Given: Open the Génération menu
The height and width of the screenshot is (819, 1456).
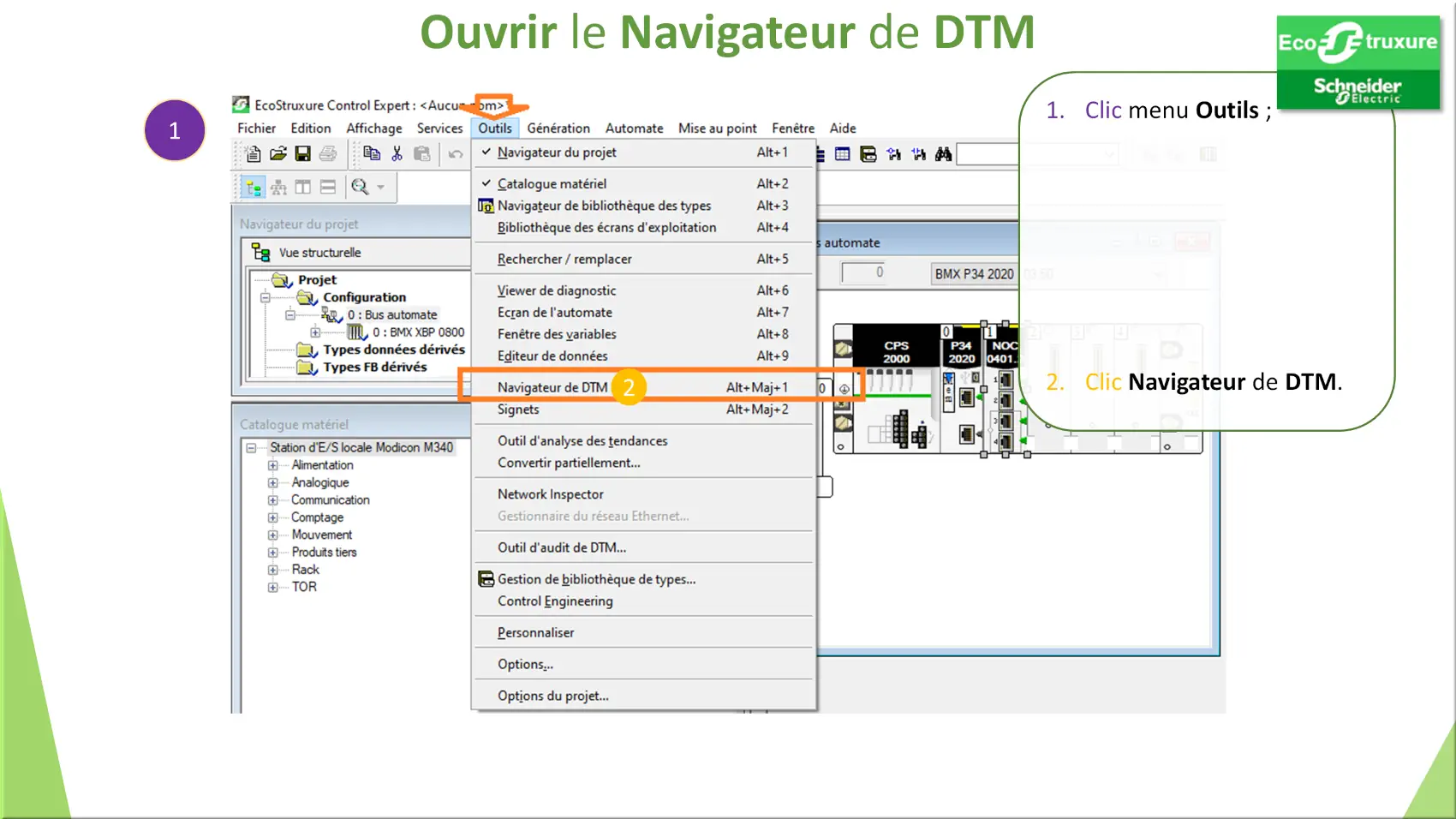Looking at the screenshot, I should point(558,129).
